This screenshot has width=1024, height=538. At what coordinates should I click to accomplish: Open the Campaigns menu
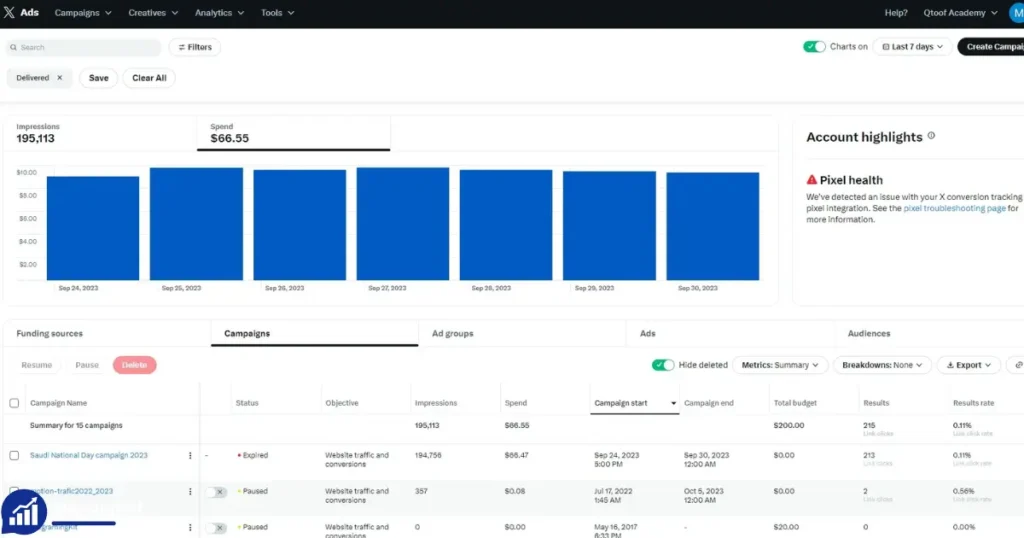tap(83, 12)
